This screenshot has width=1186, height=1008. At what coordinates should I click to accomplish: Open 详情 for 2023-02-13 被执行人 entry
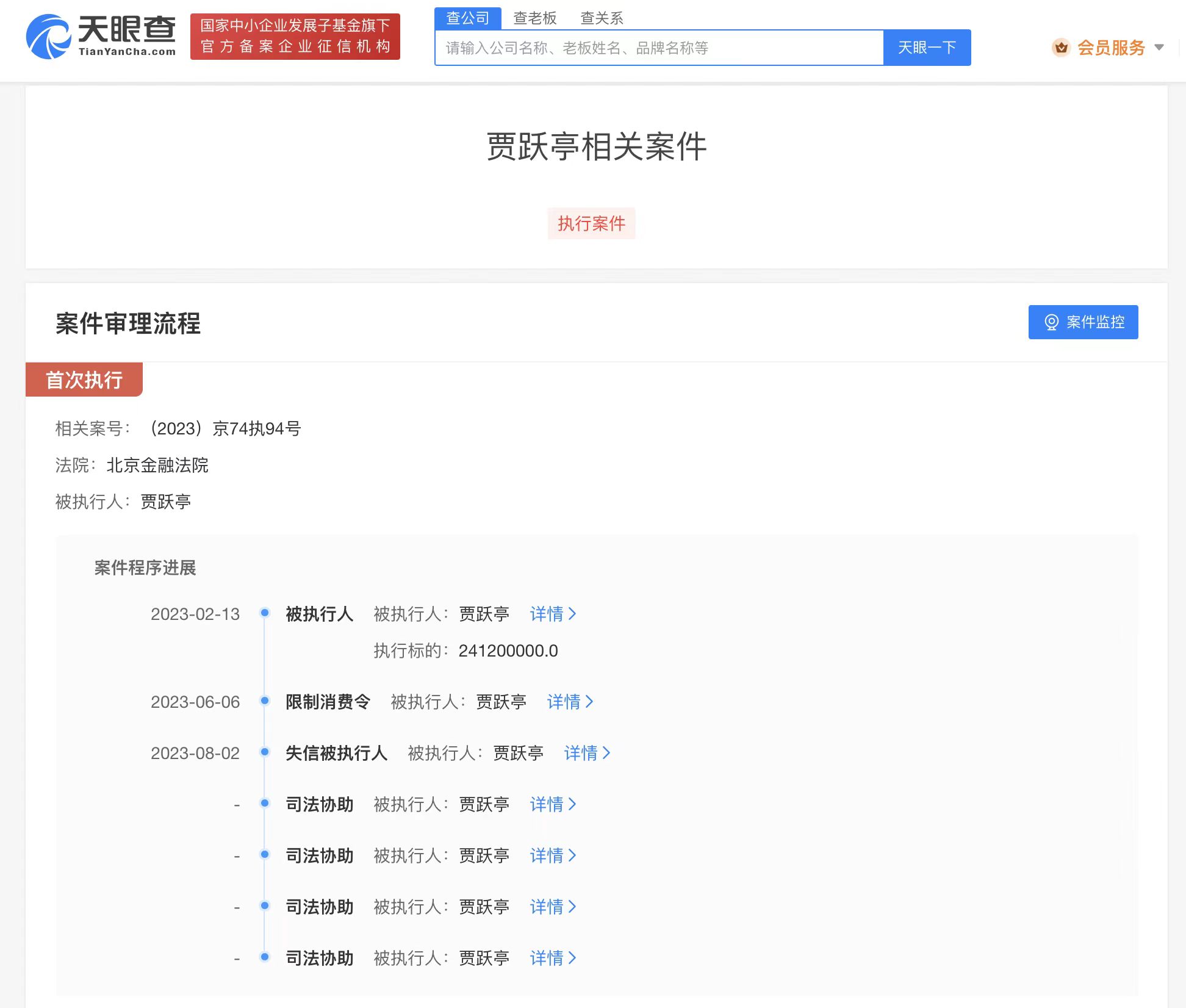(x=553, y=614)
